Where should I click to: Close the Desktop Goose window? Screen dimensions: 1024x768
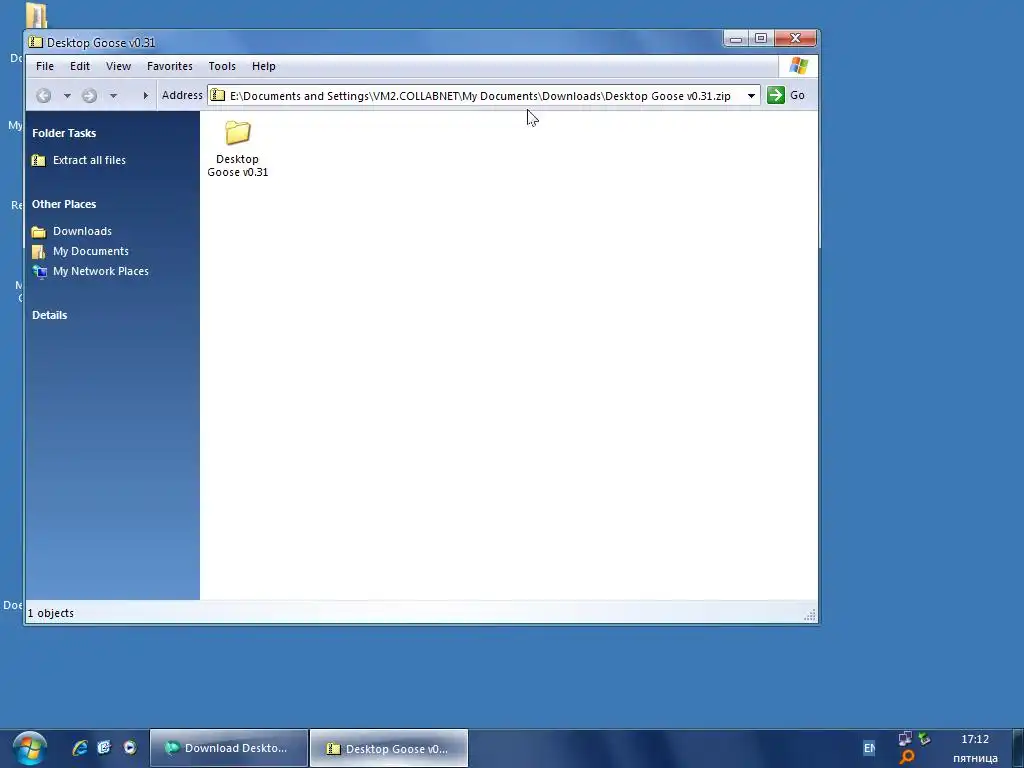[795, 39]
